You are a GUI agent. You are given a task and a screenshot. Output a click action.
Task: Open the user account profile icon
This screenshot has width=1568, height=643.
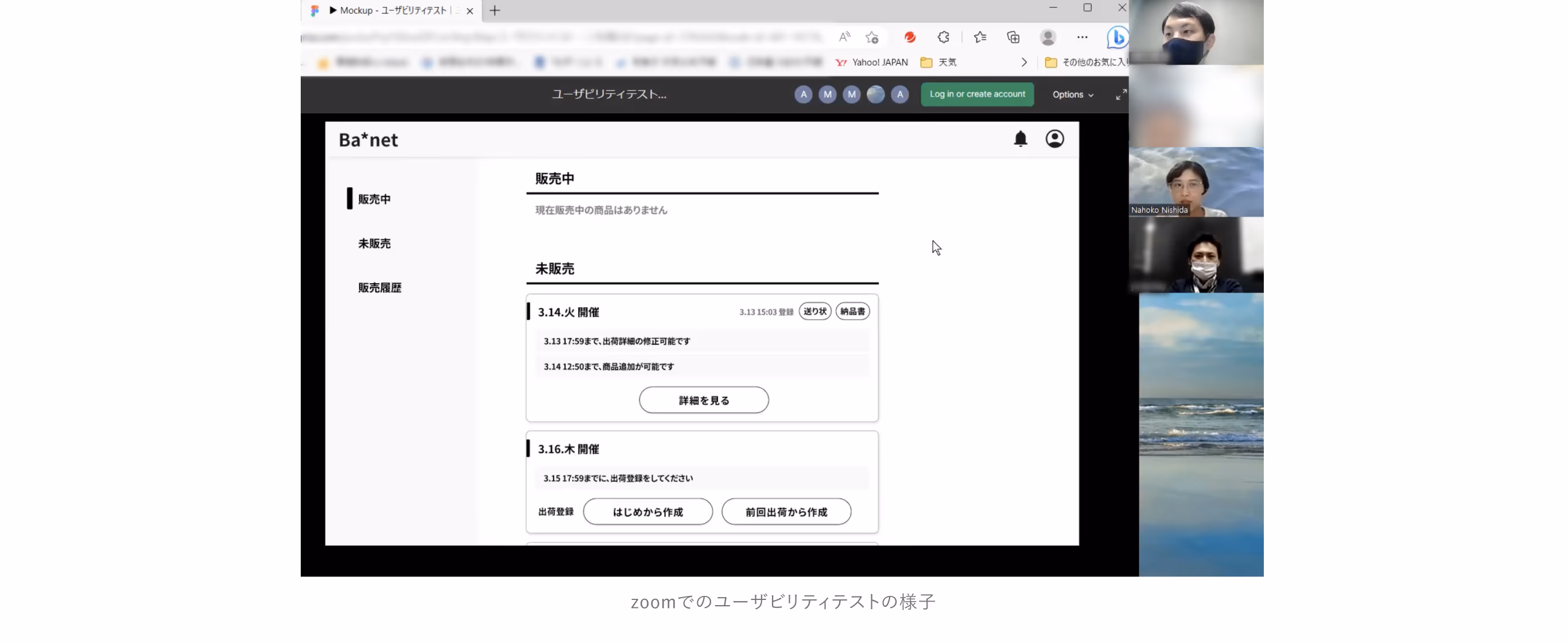1054,139
